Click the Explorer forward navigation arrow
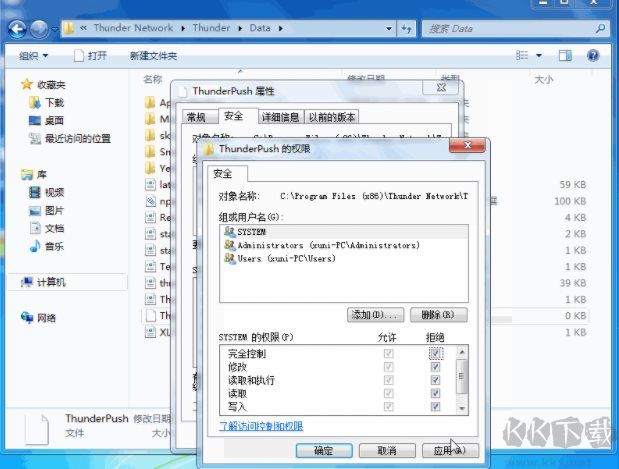Screen dimensions: 619x469 [39, 29]
